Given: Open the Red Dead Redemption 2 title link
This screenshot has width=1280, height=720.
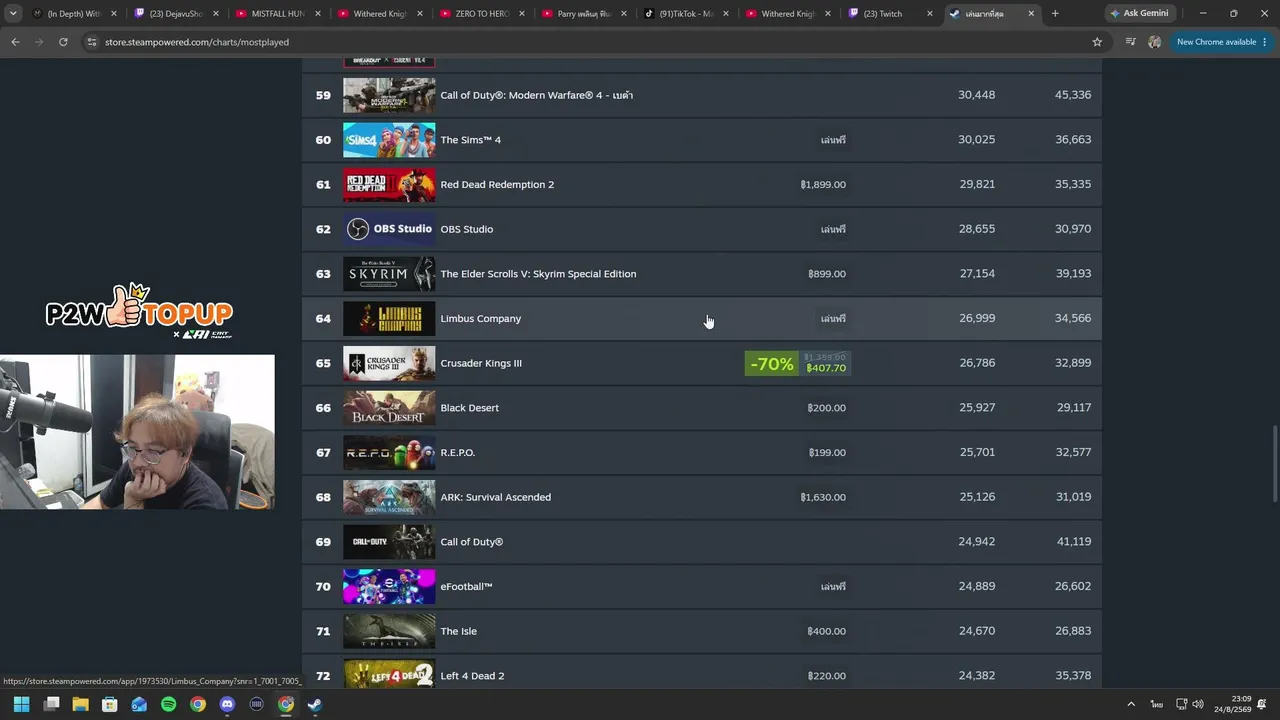Looking at the screenshot, I should coord(497,185).
